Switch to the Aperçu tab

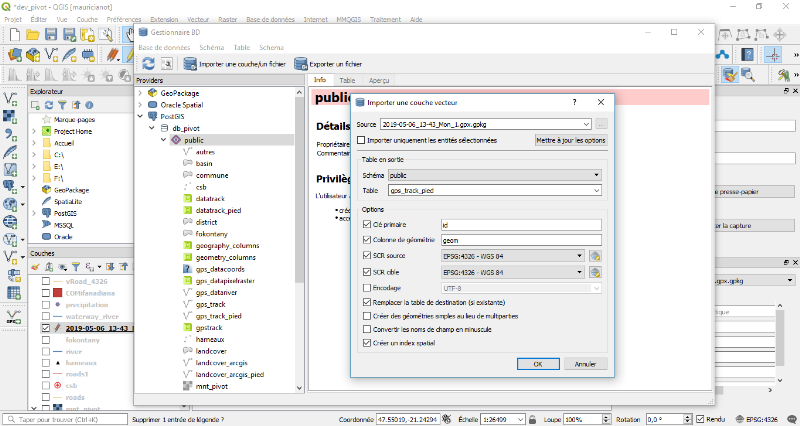[379, 80]
